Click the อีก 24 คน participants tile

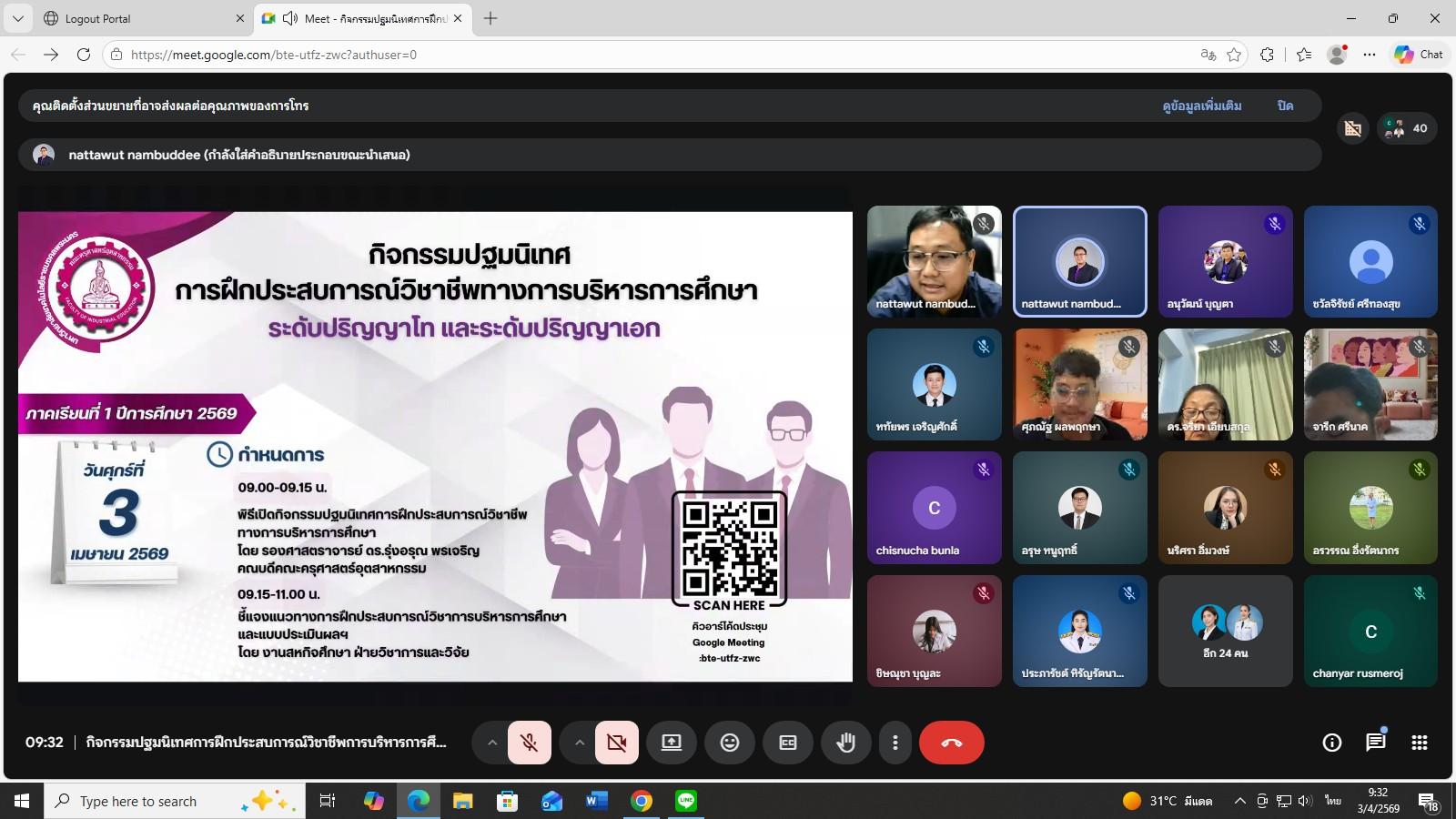pos(1225,631)
